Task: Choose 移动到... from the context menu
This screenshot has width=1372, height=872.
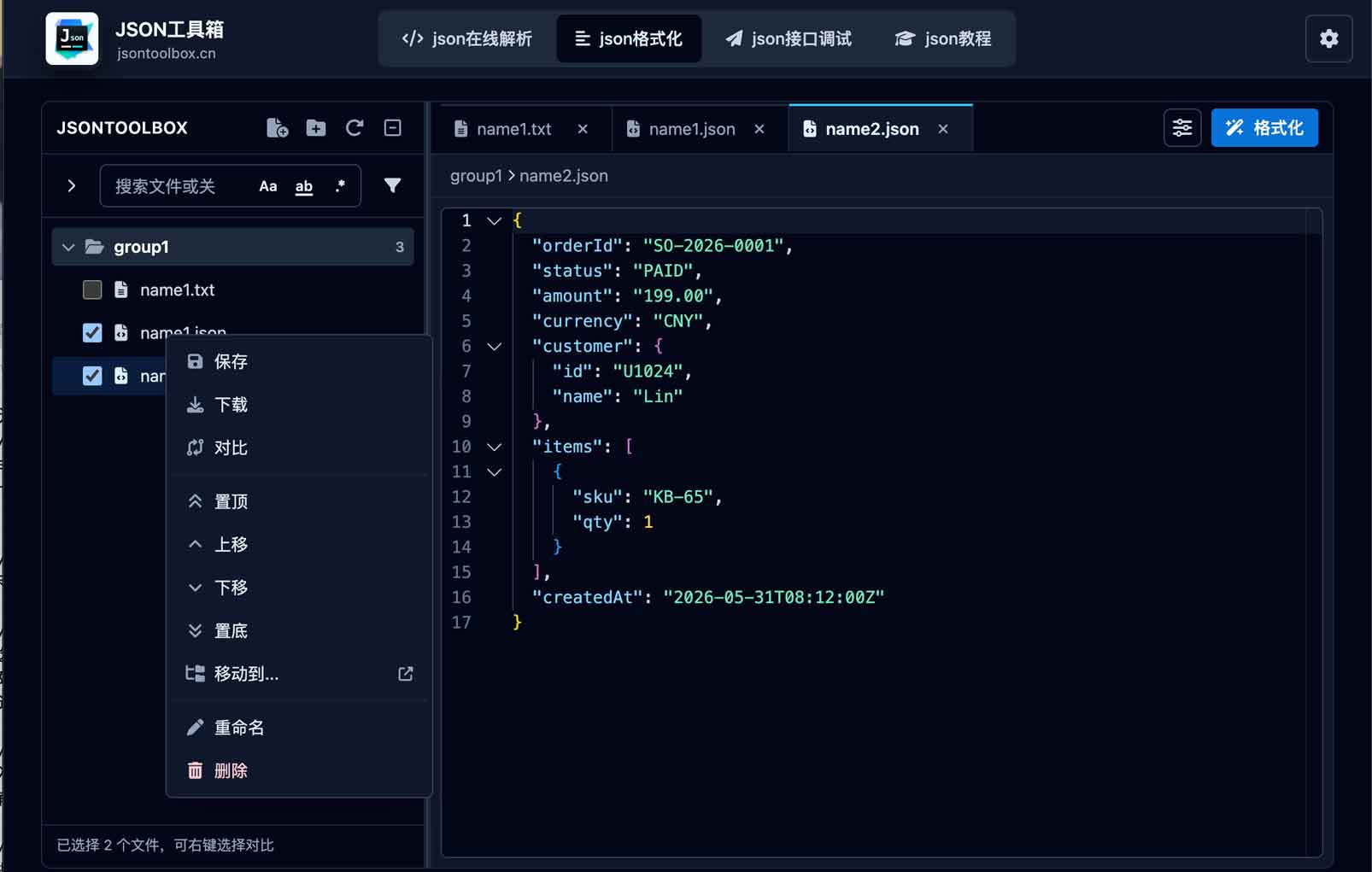Action: click(299, 674)
